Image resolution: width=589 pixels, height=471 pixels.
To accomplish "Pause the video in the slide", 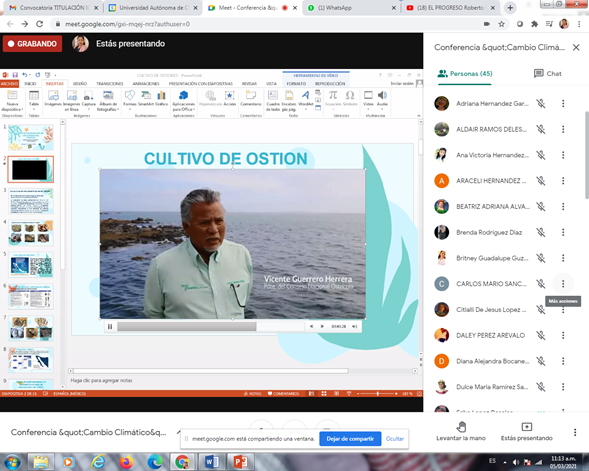I will [110, 326].
